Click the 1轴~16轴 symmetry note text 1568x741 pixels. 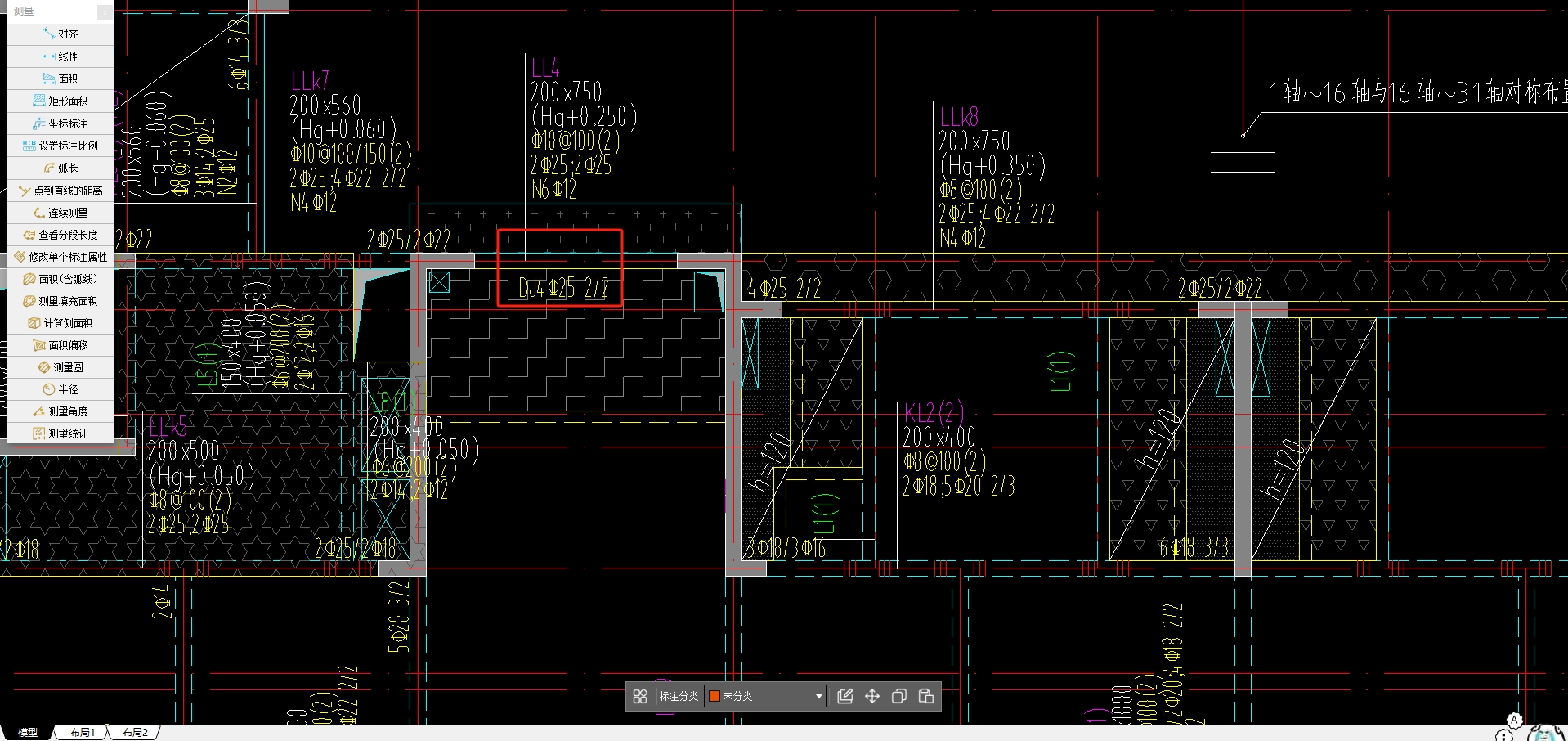coord(1418,92)
